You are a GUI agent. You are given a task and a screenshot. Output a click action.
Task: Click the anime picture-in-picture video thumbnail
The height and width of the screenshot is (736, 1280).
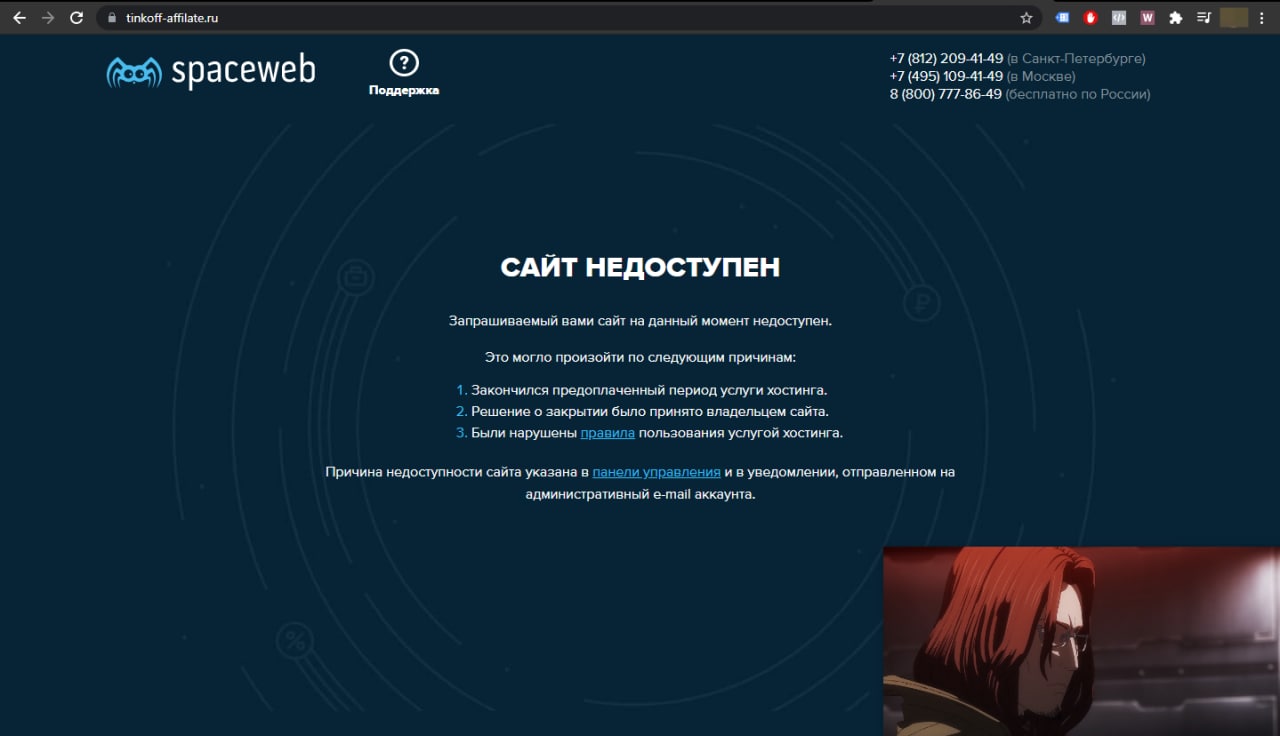pyautogui.click(x=1081, y=641)
